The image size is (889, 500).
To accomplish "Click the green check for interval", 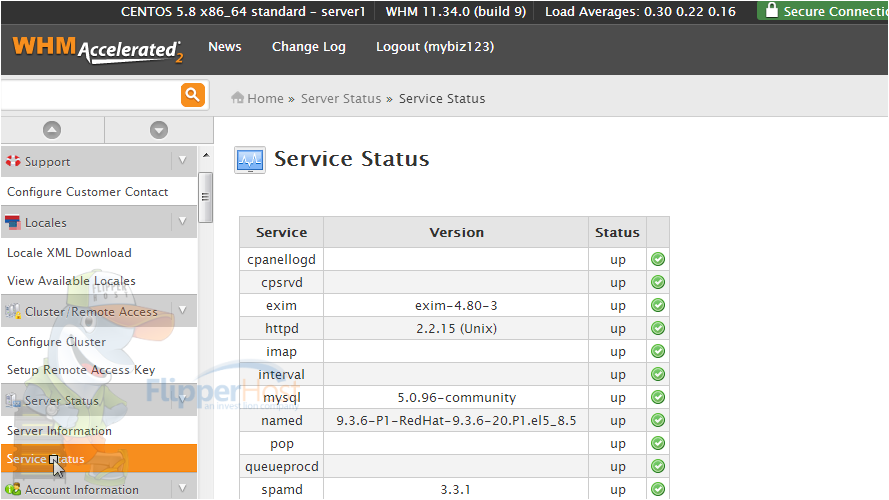I will [x=658, y=374].
